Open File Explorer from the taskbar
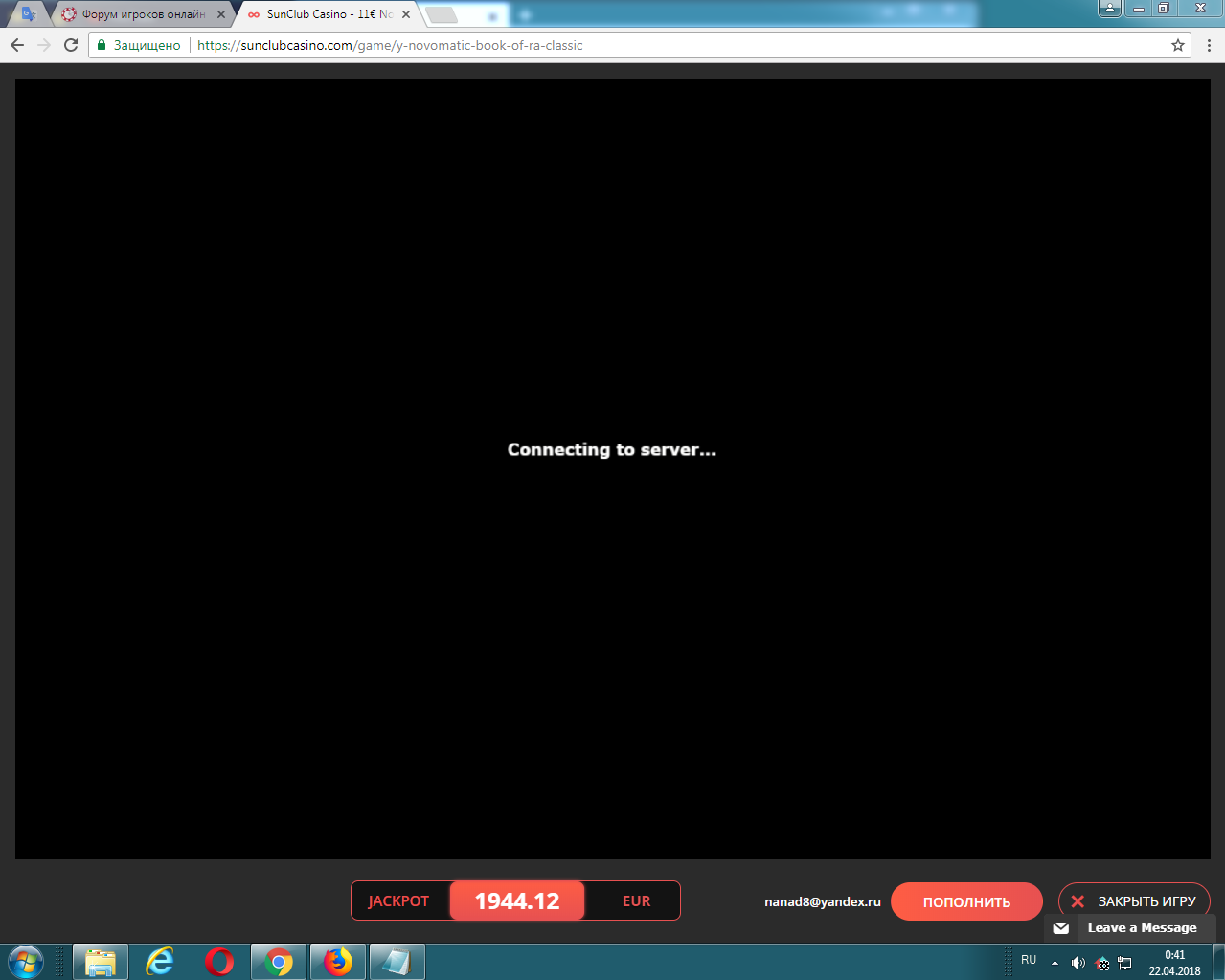The width and height of the screenshot is (1225, 980). [x=101, y=962]
